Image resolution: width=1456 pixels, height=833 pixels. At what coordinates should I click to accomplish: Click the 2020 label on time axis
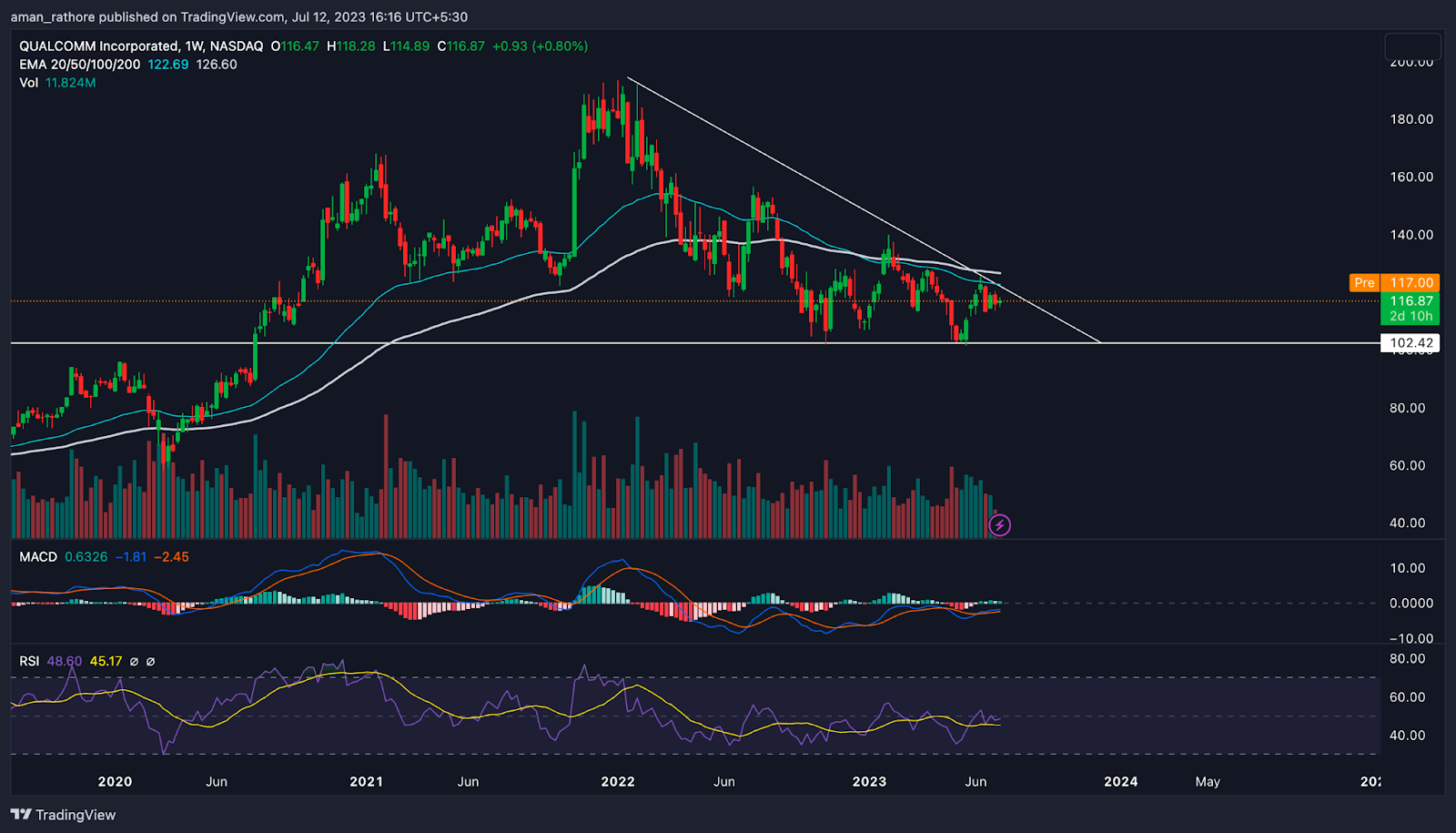[115, 782]
